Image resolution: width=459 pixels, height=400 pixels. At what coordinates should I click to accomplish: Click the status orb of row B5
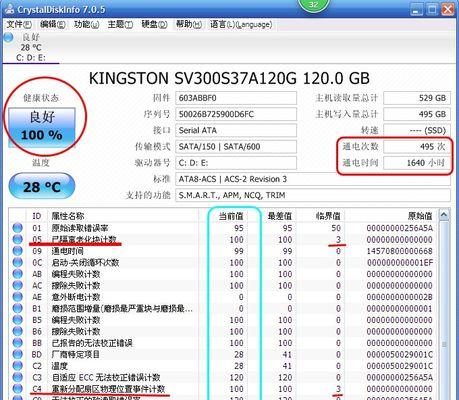click(17, 320)
